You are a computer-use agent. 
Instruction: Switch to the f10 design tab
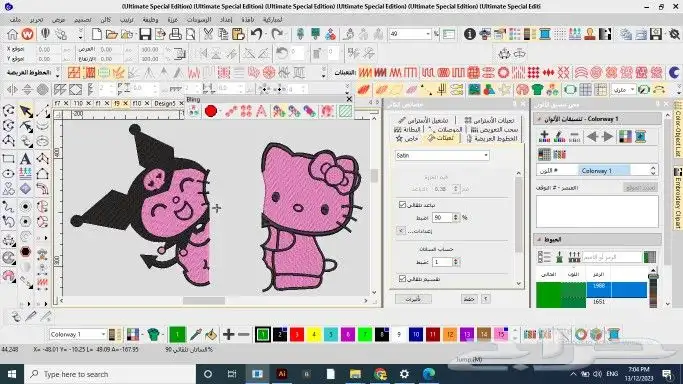140,103
